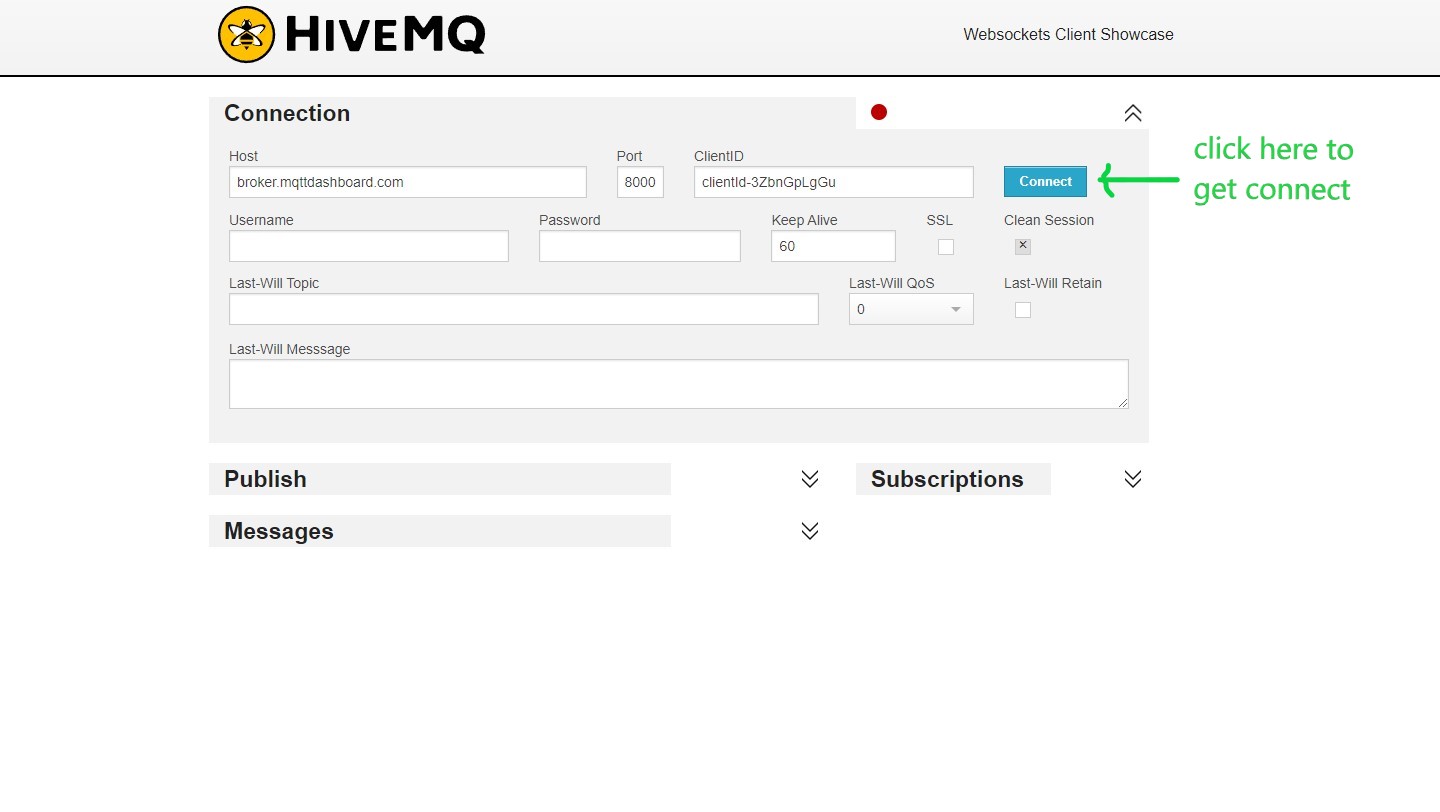
Task: Click the red connection status indicator
Action: point(879,112)
